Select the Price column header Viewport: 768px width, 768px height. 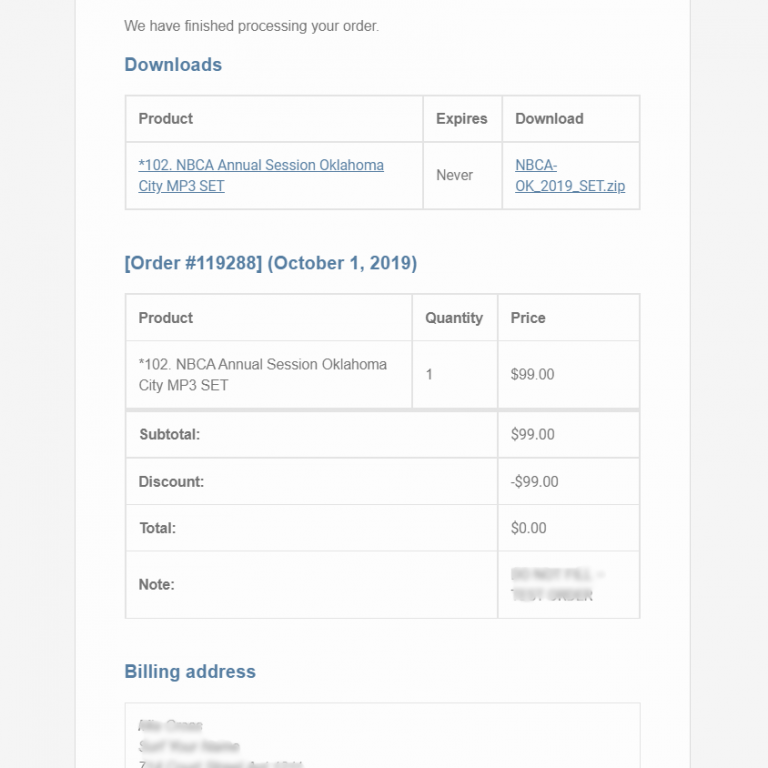point(528,318)
